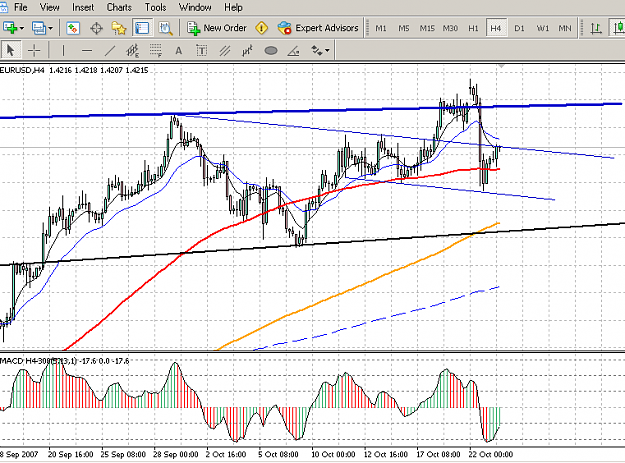Open the Insert menu
This screenshot has width=625, height=463.
click(83, 7)
